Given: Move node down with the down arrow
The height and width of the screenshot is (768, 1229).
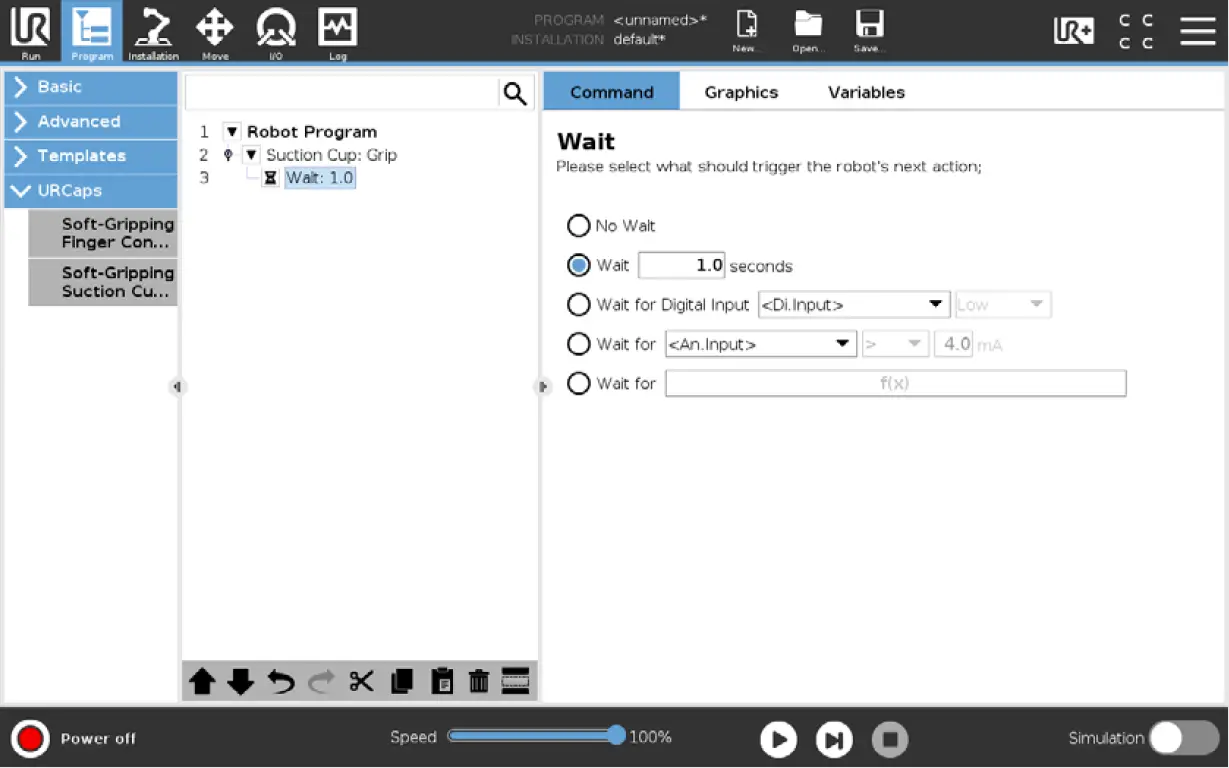Looking at the screenshot, I should [x=240, y=682].
